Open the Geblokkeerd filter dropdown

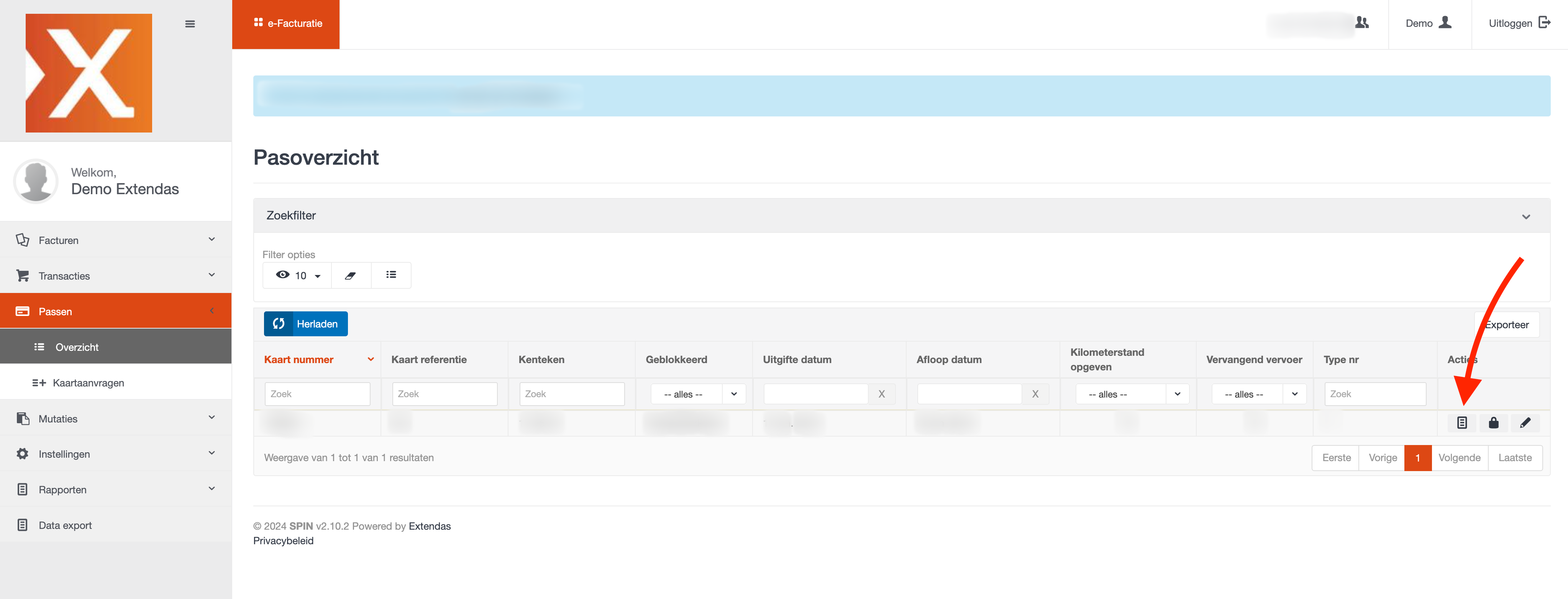click(x=697, y=394)
